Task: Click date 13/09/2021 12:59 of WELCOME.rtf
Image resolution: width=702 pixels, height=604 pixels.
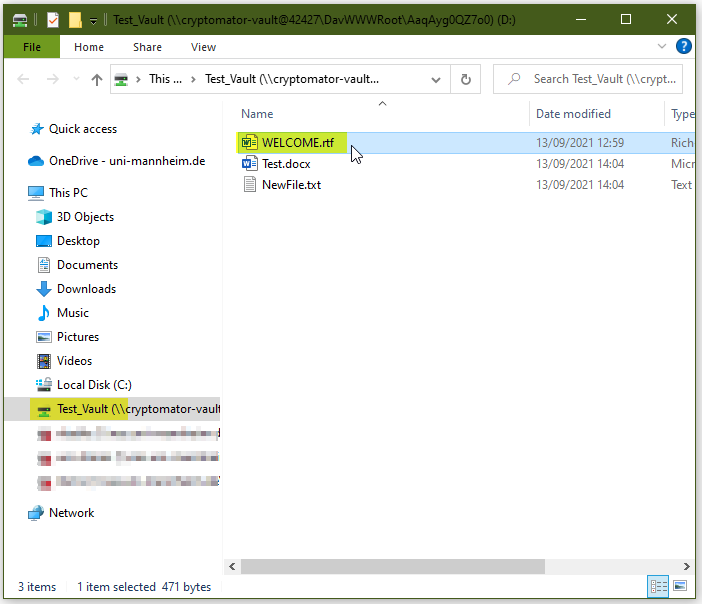Action: (x=580, y=143)
